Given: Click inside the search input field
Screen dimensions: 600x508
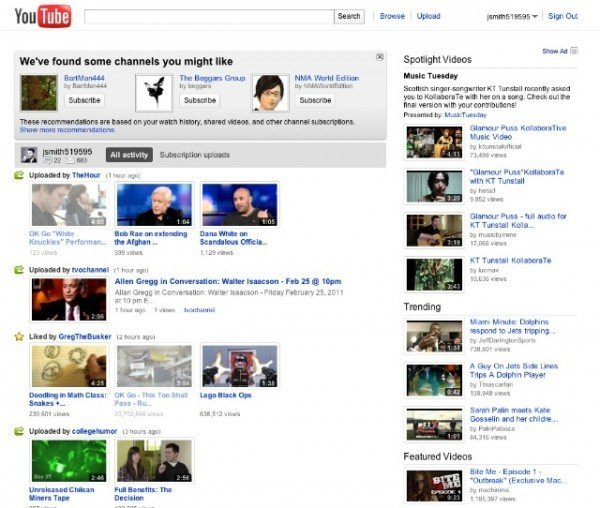Looking at the screenshot, I should [x=209, y=16].
